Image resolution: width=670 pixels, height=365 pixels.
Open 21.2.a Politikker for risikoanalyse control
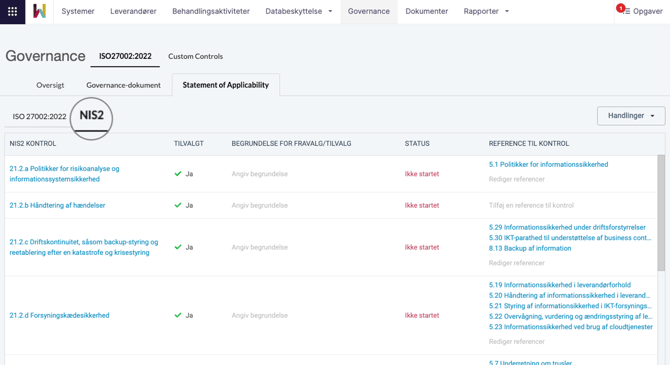[x=64, y=174]
